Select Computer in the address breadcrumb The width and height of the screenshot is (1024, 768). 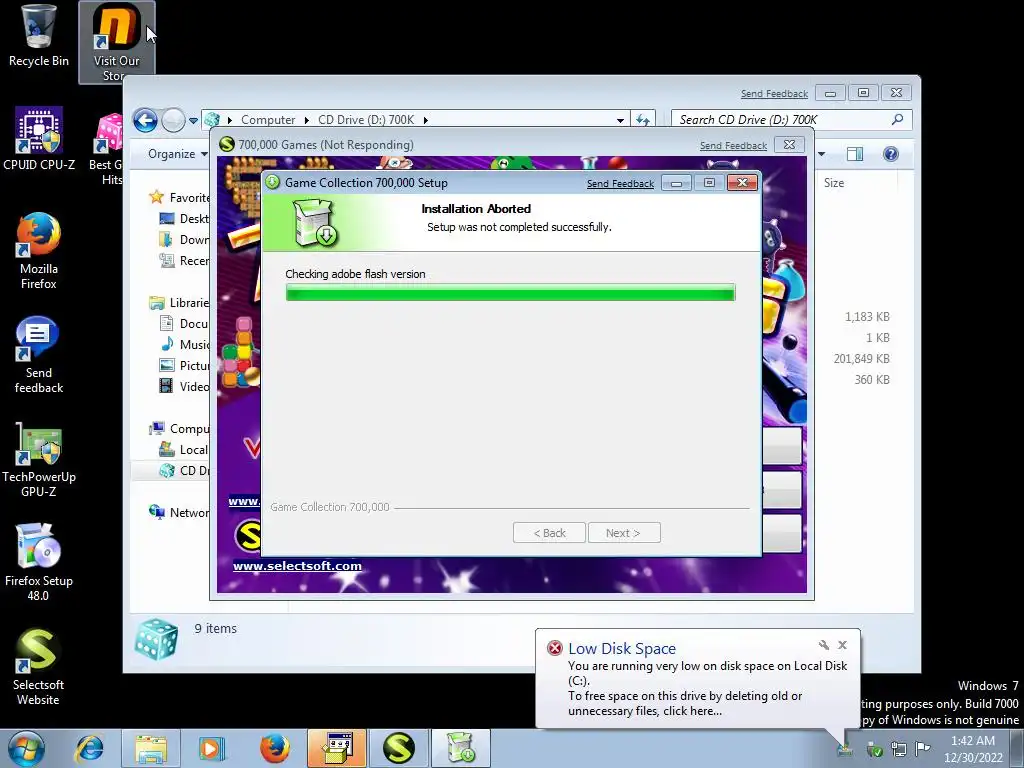coord(268,120)
